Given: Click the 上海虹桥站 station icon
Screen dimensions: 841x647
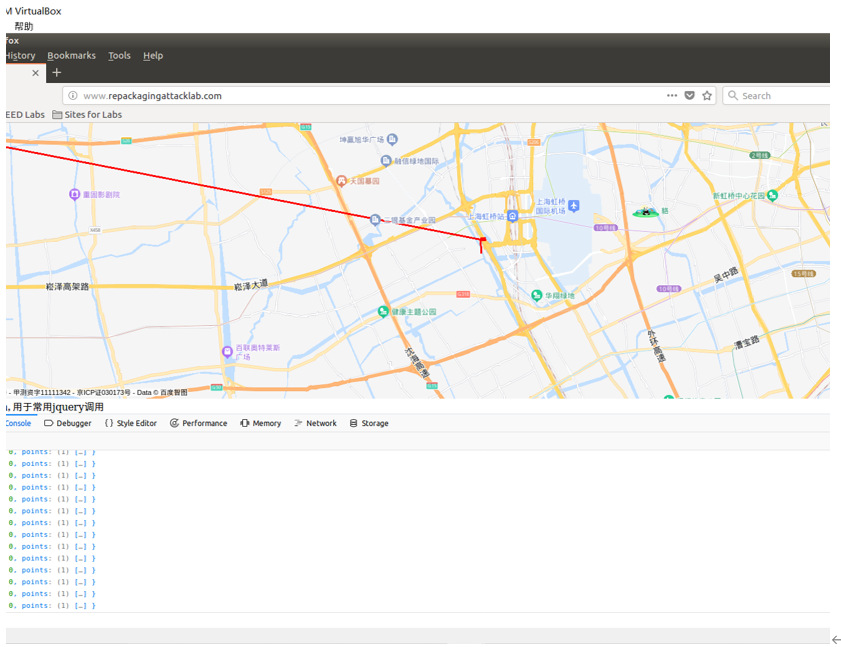Looking at the screenshot, I should (x=512, y=216).
